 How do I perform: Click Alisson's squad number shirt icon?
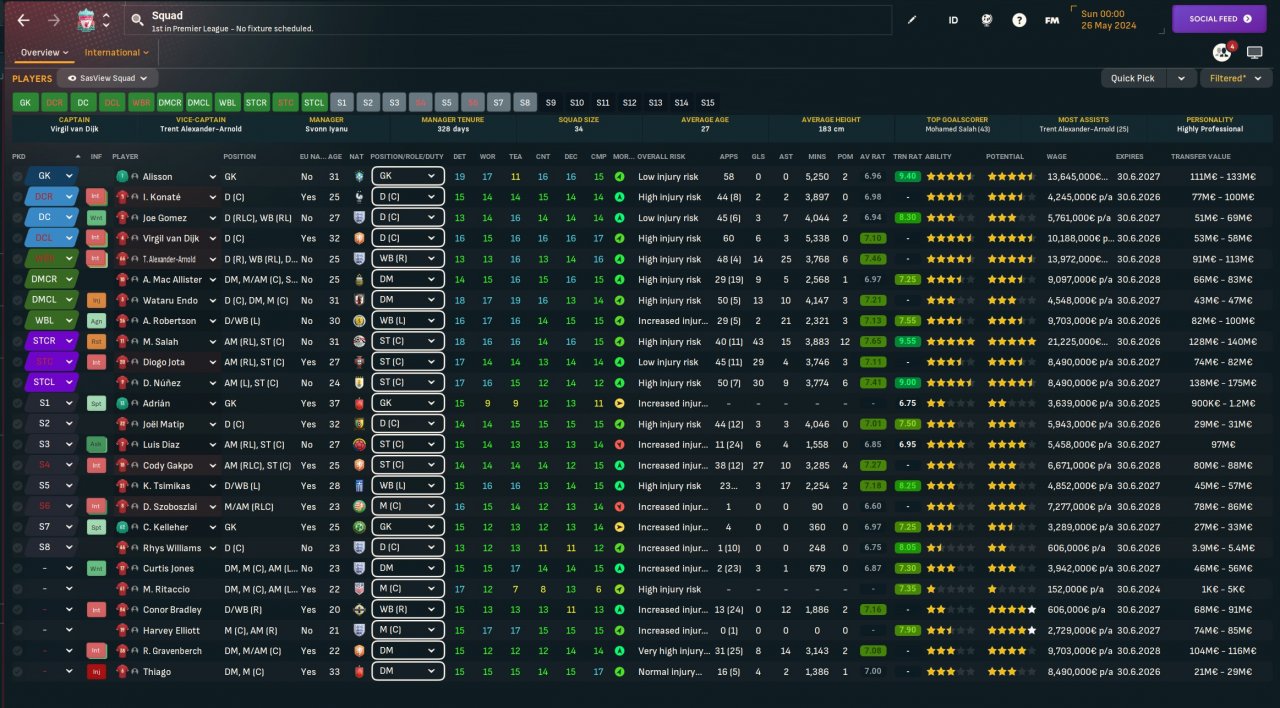(x=122, y=176)
